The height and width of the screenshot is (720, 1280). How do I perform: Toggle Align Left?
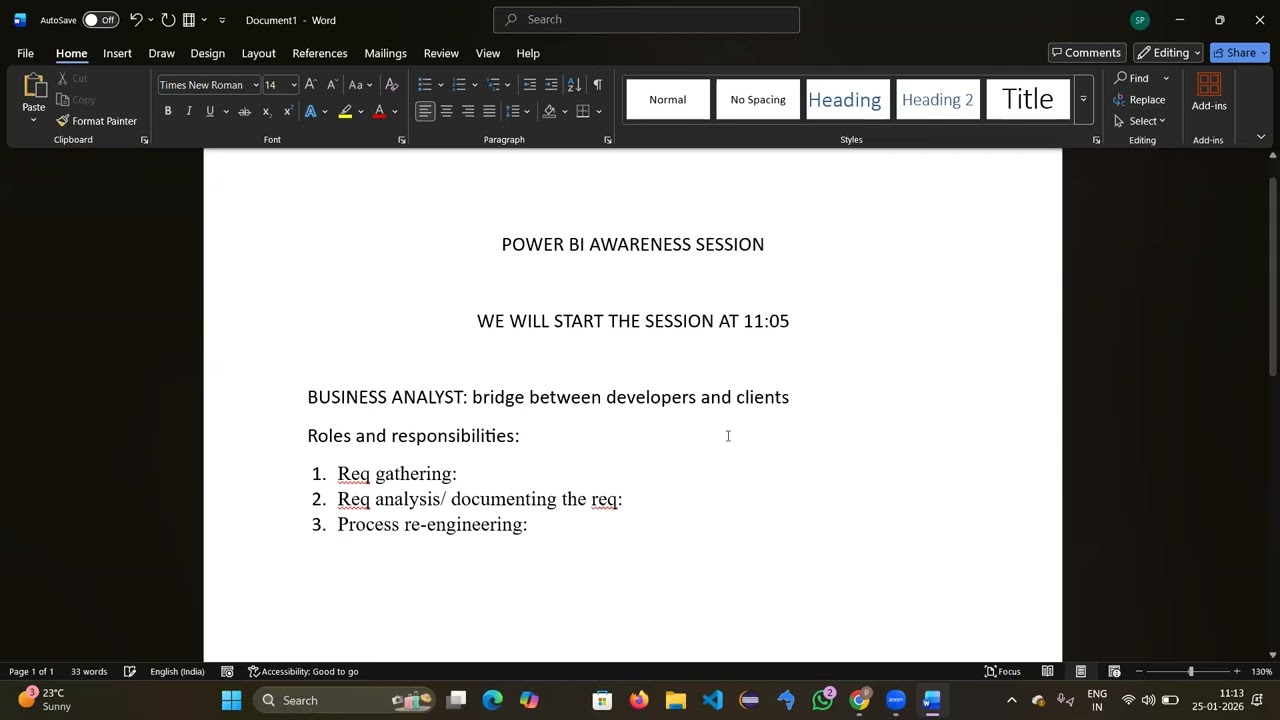click(x=425, y=111)
